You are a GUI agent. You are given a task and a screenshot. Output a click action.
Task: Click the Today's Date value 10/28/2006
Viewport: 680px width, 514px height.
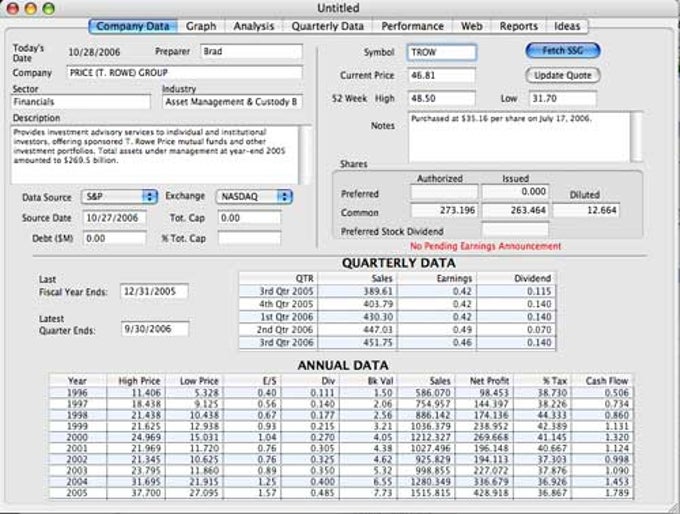tap(94, 52)
